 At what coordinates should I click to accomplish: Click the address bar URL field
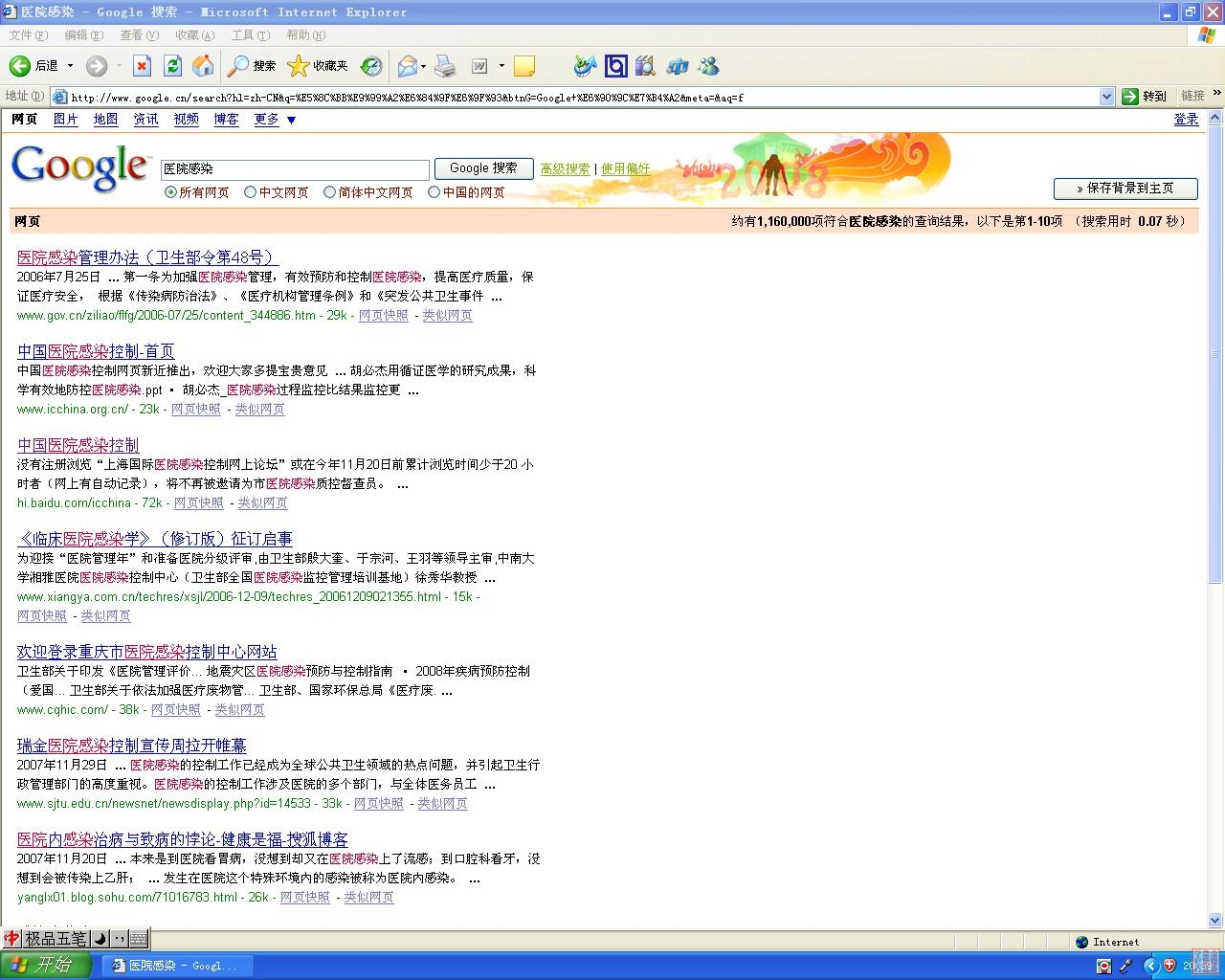[x=582, y=97]
